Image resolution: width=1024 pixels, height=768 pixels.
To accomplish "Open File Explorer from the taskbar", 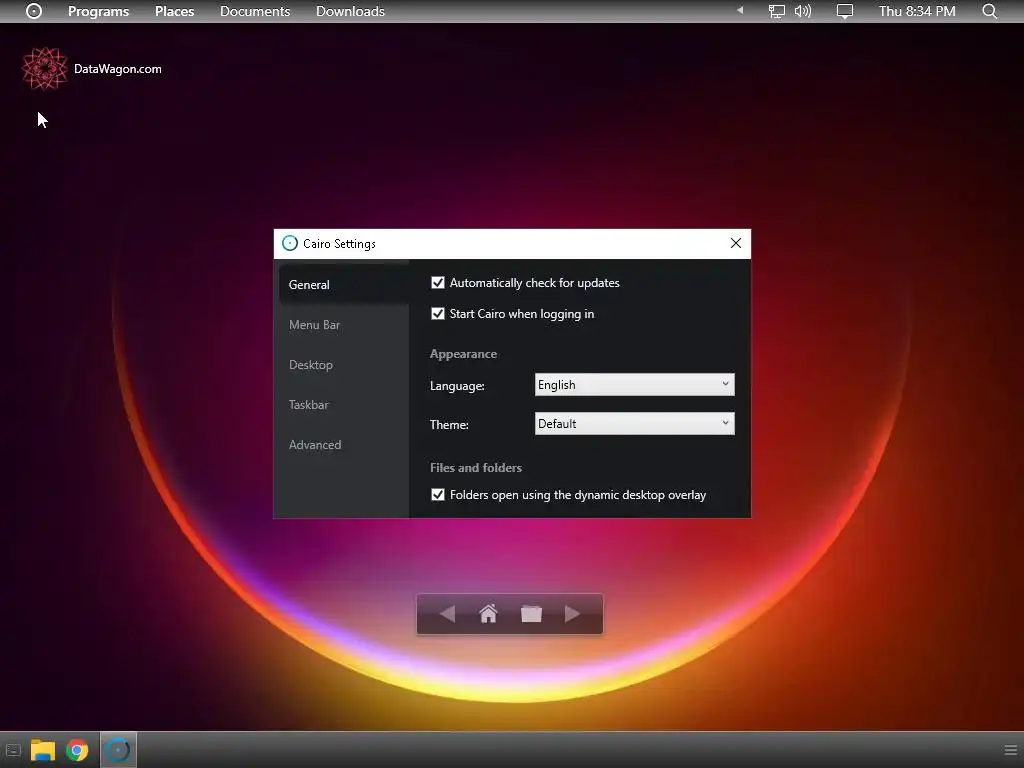I will tap(43, 750).
